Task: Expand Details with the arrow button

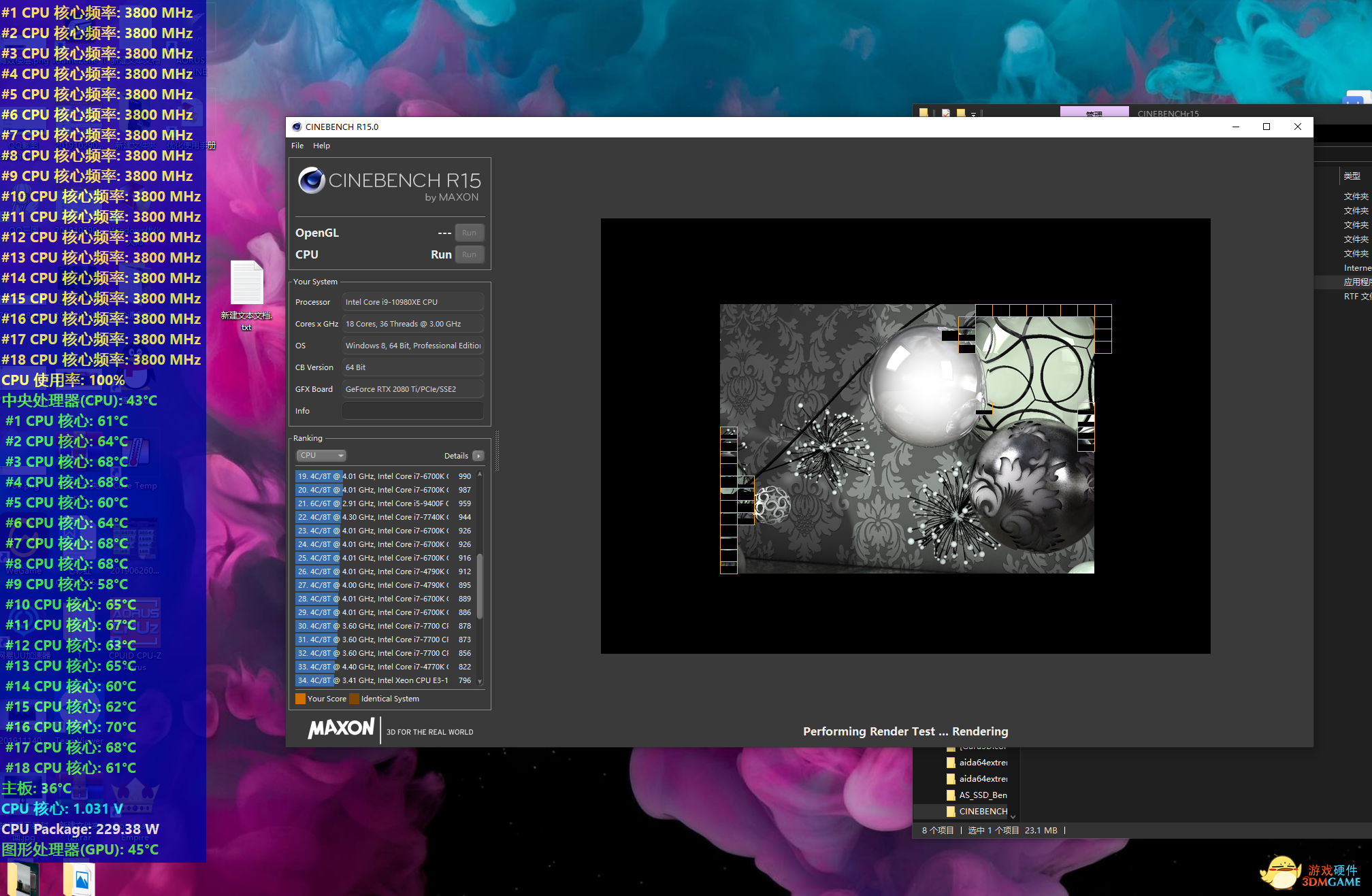Action: click(478, 456)
